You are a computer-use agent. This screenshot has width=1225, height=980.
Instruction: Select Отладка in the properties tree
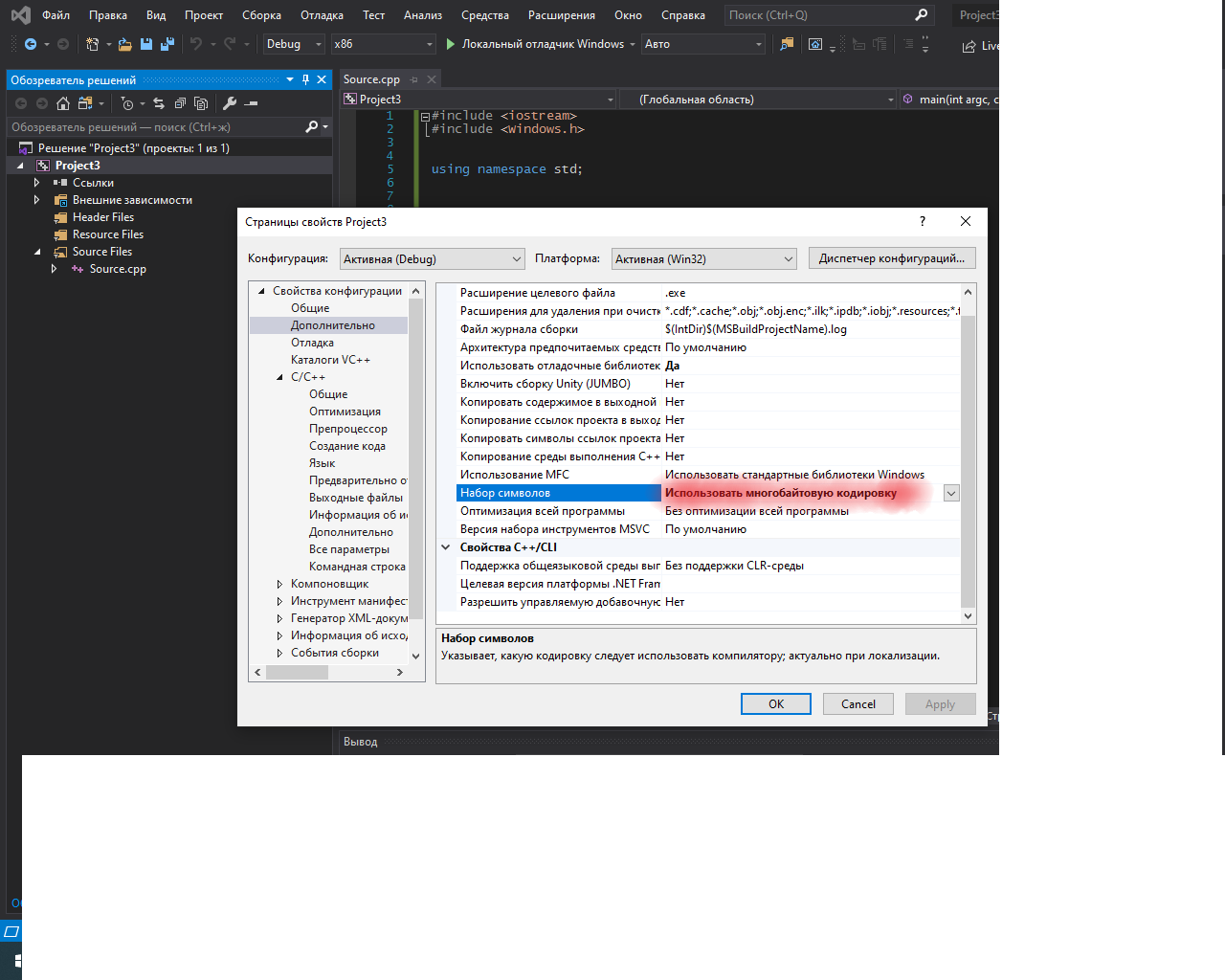click(x=313, y=343)
